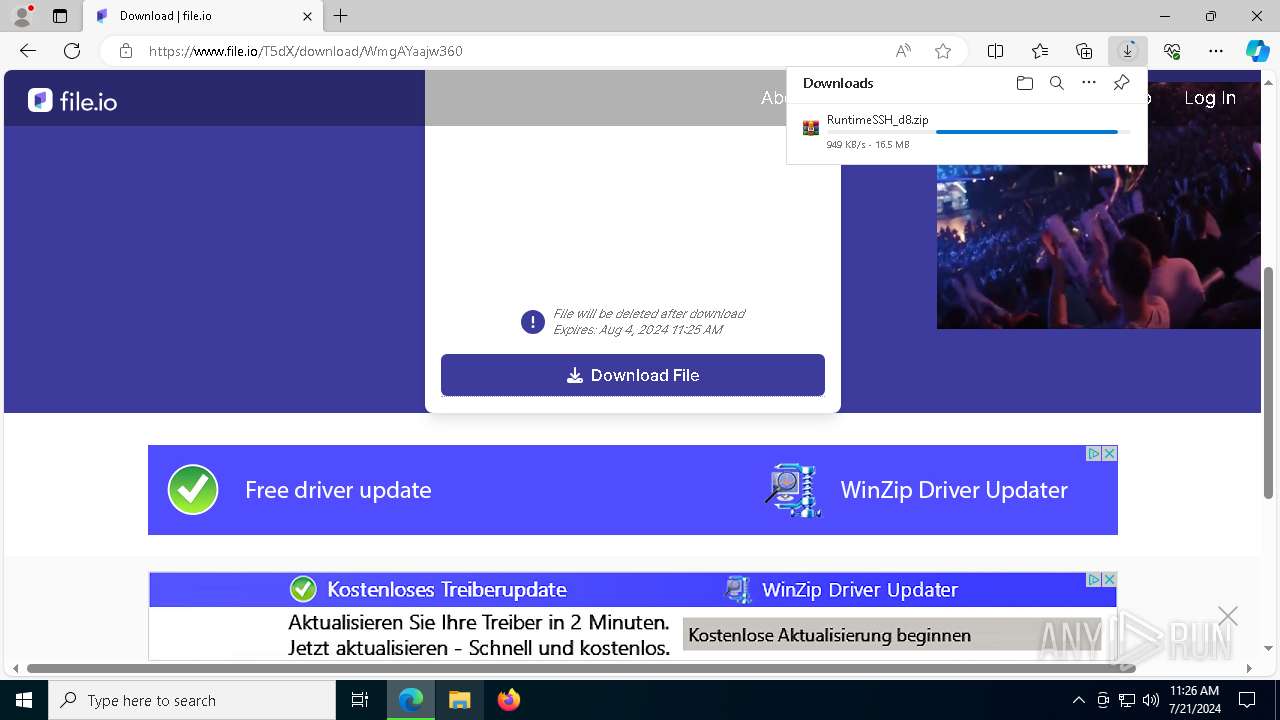Open Copilot sidebar icon
The width and height of the screenshot is (1280, 720).
(1257, 51)
